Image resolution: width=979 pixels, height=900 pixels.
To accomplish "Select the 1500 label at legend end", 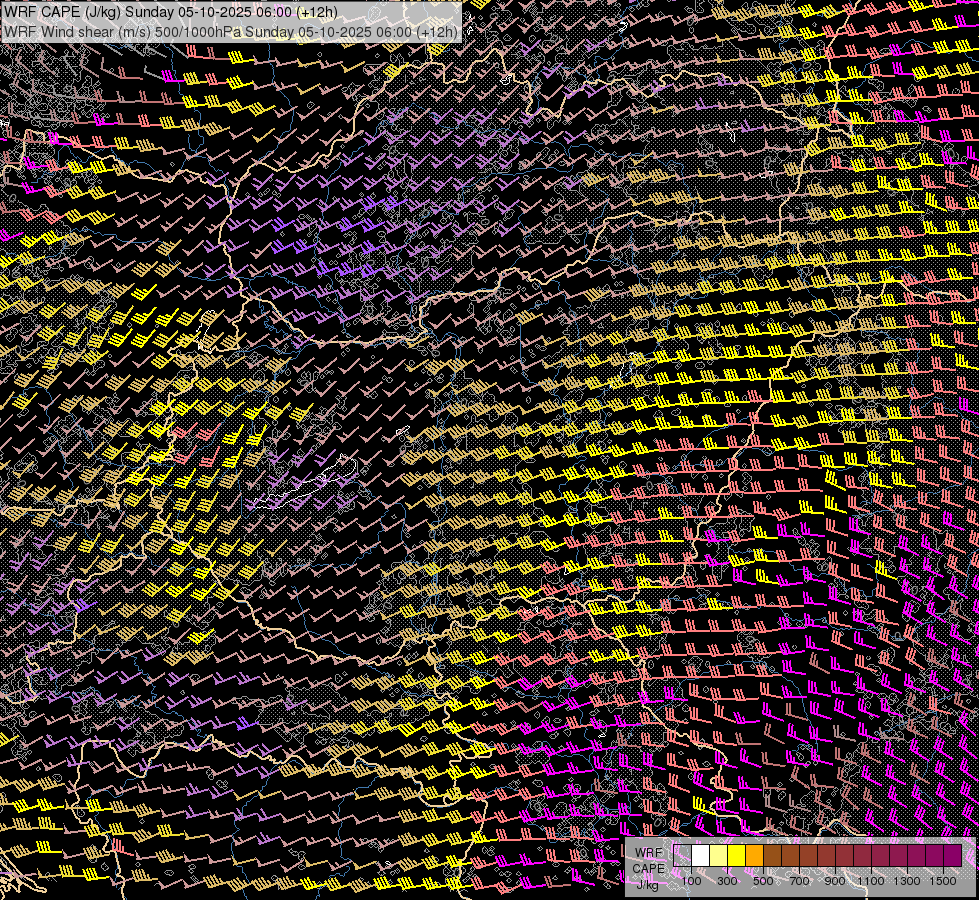I will pyautogui.click(x=943, y=881).
